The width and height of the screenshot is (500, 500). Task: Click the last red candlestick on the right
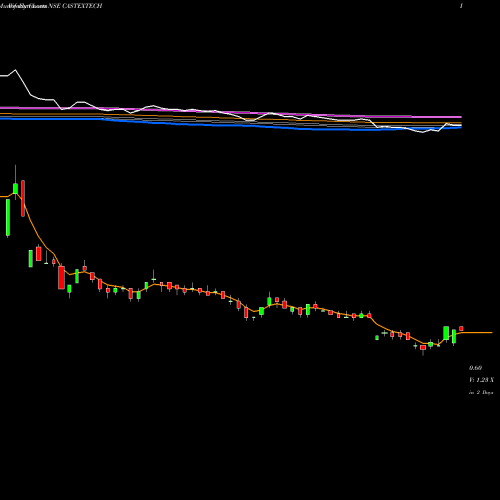click(x=461, y=328)
